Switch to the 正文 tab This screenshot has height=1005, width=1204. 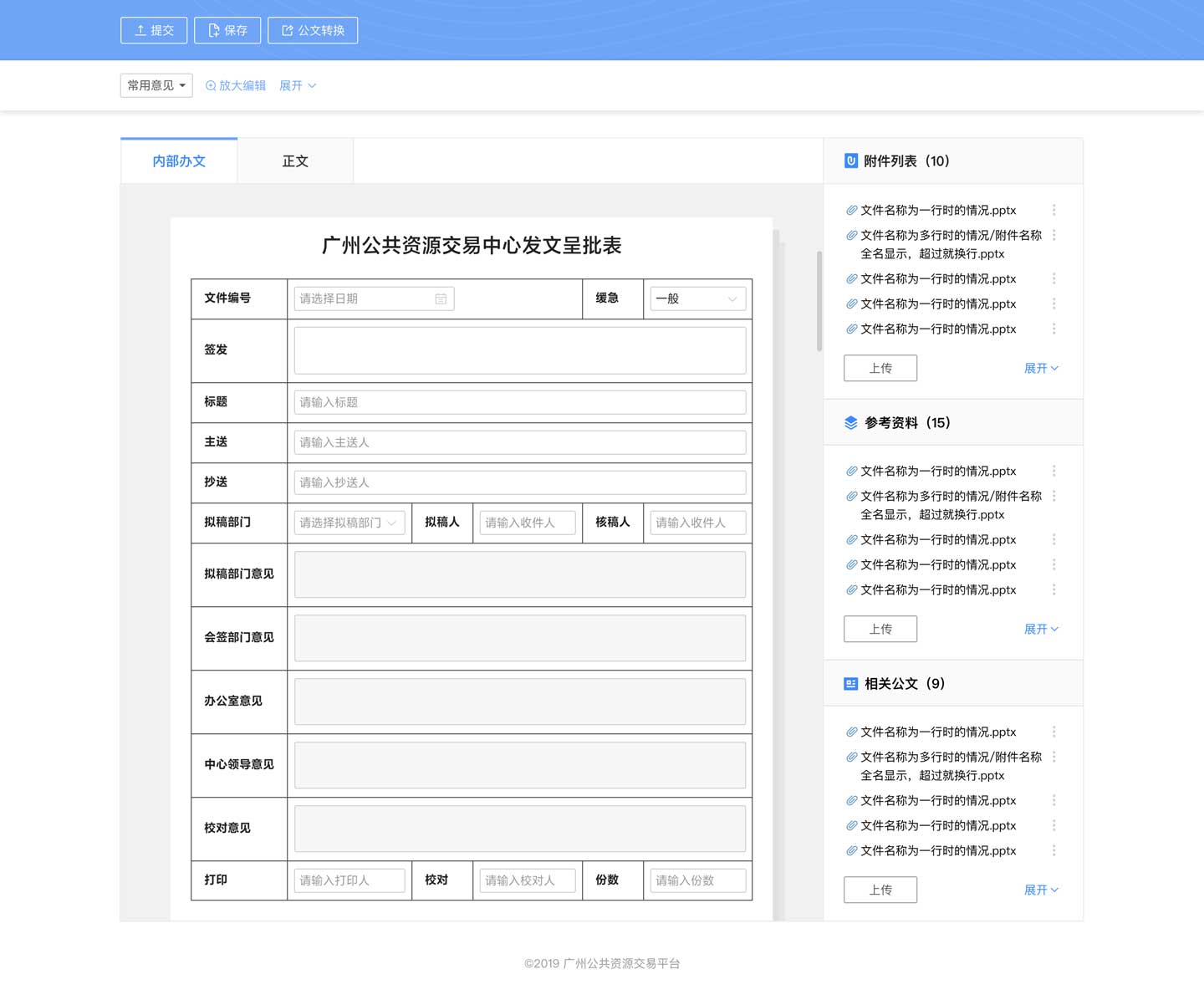(294, 161)
